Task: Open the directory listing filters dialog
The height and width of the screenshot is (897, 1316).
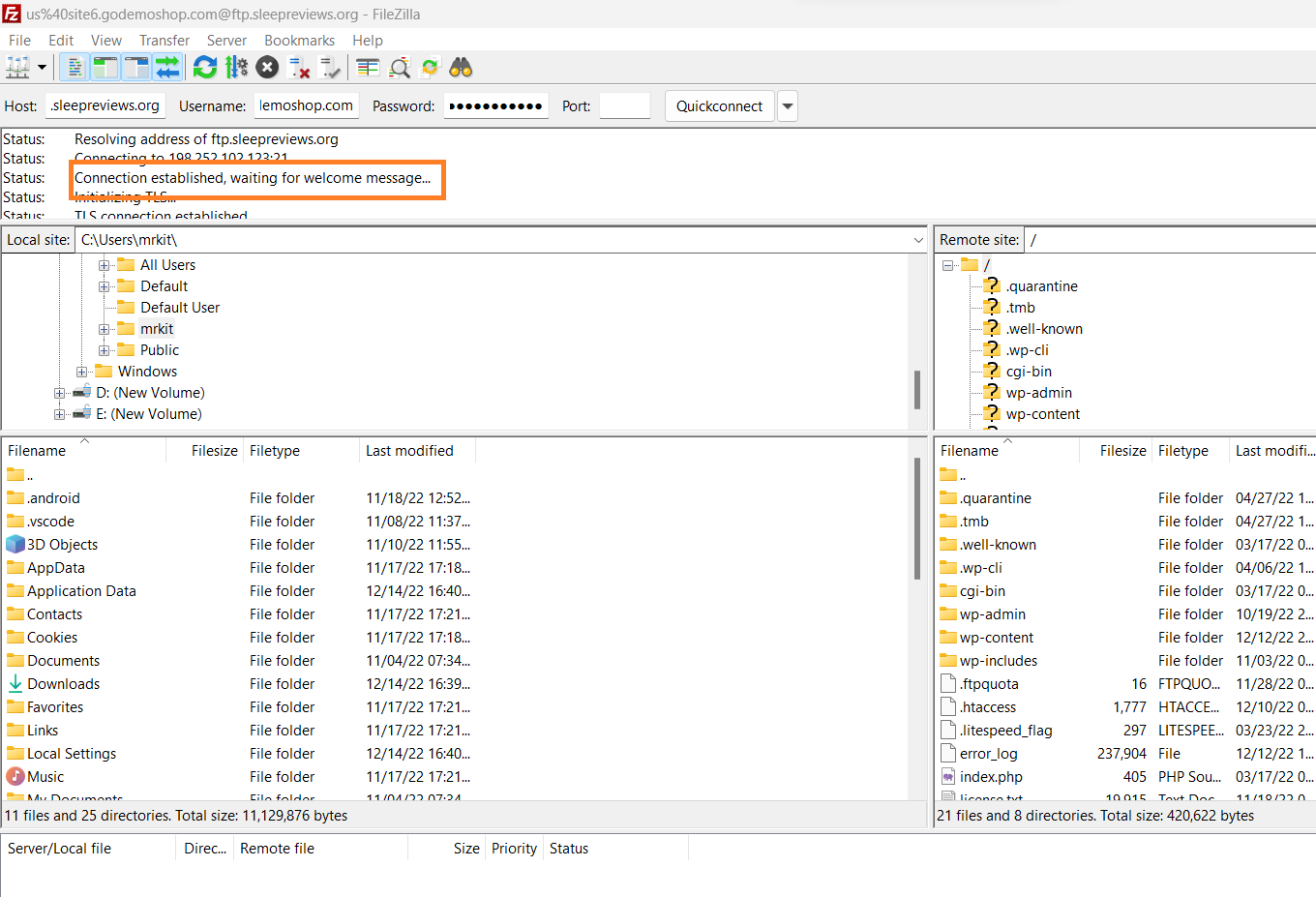Action: (368, 67)
